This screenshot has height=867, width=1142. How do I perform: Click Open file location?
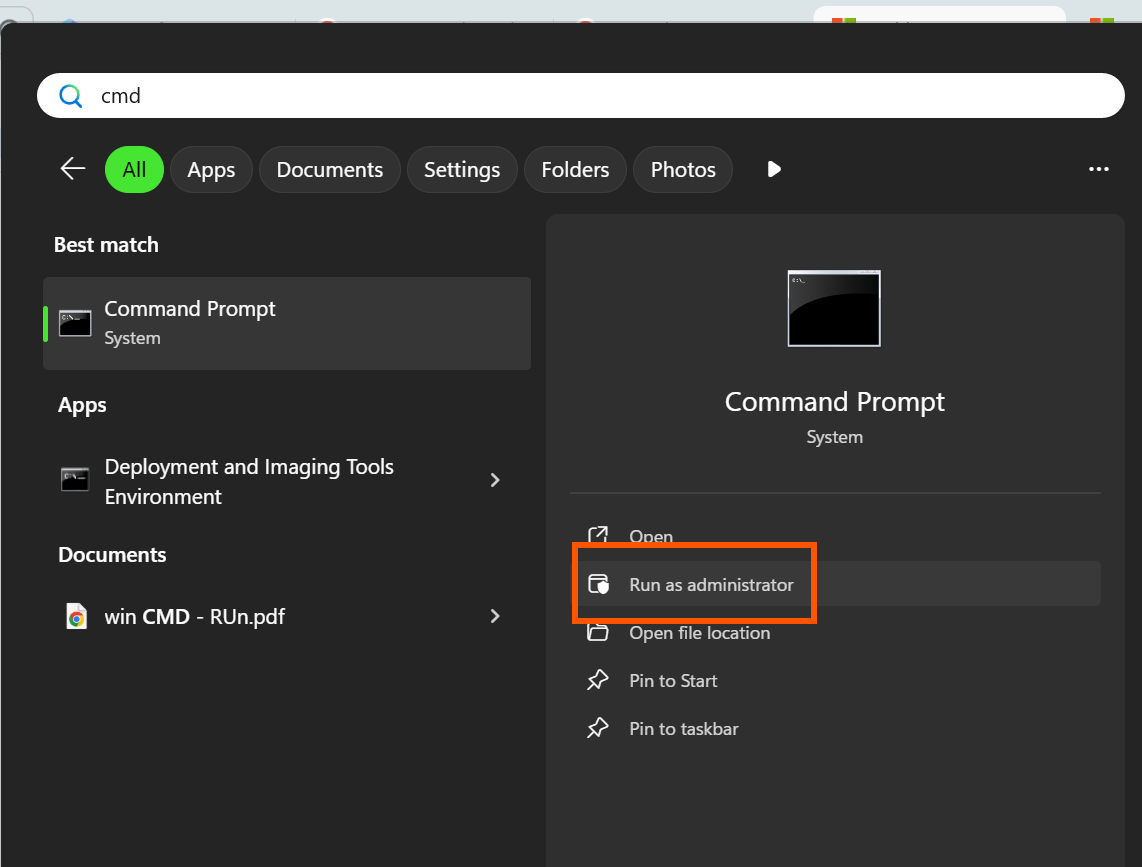835,632
